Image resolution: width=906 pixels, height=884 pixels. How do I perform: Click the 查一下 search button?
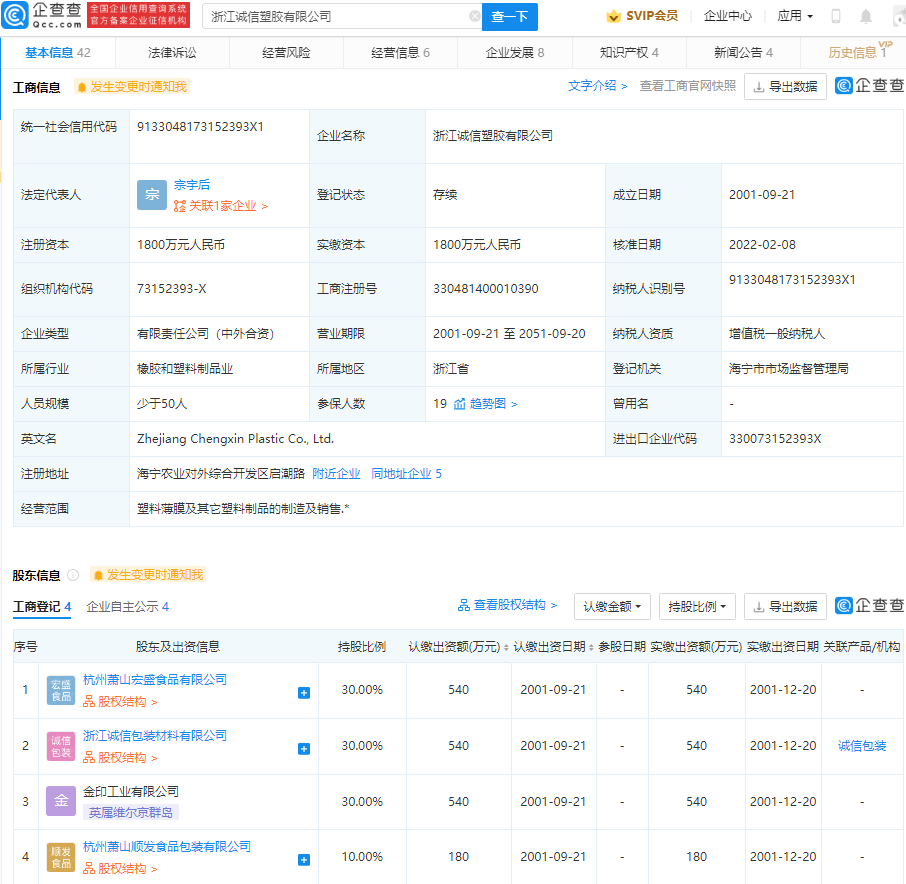[510, 17]
